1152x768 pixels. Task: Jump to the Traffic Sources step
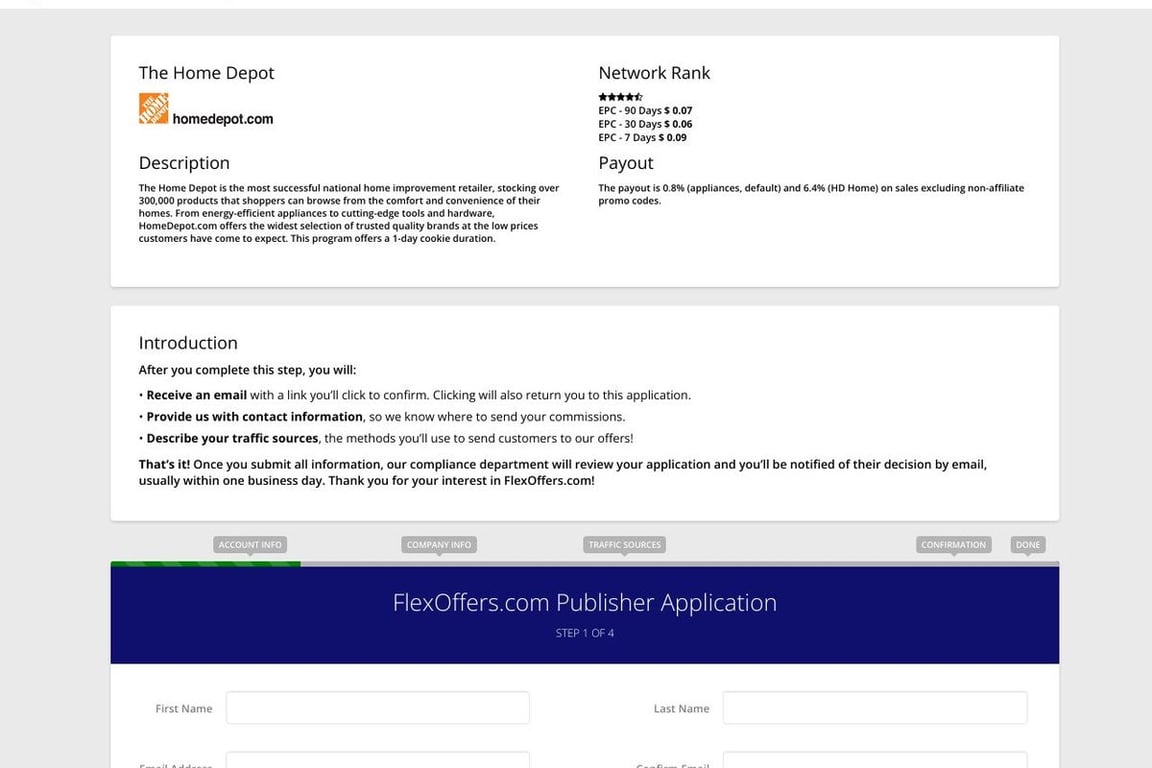coord(624,545)
